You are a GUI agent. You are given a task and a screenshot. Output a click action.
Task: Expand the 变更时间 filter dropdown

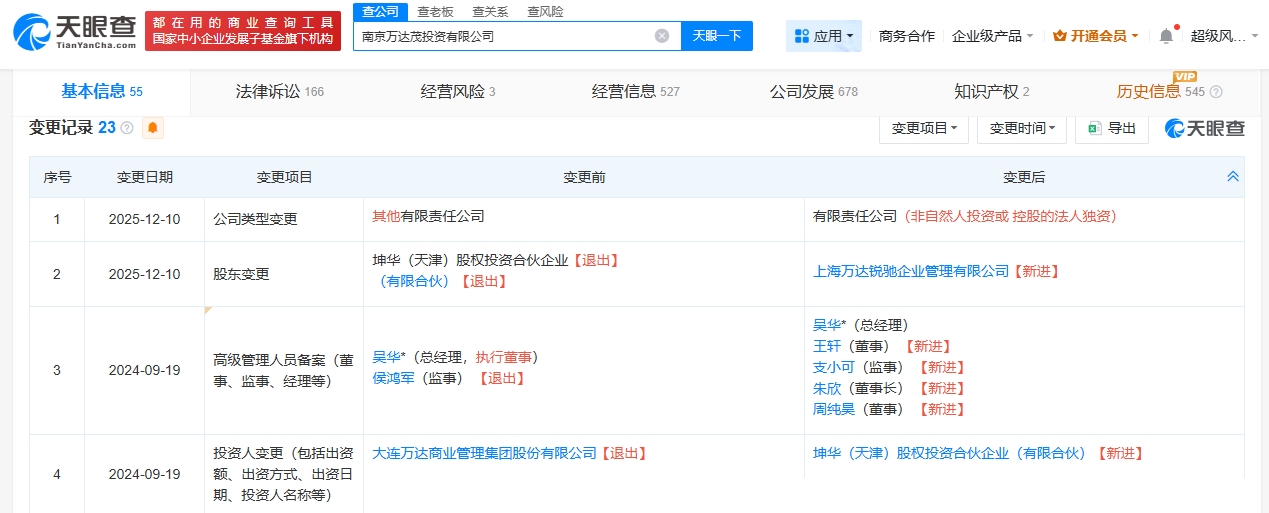(x=1022, y=128)
